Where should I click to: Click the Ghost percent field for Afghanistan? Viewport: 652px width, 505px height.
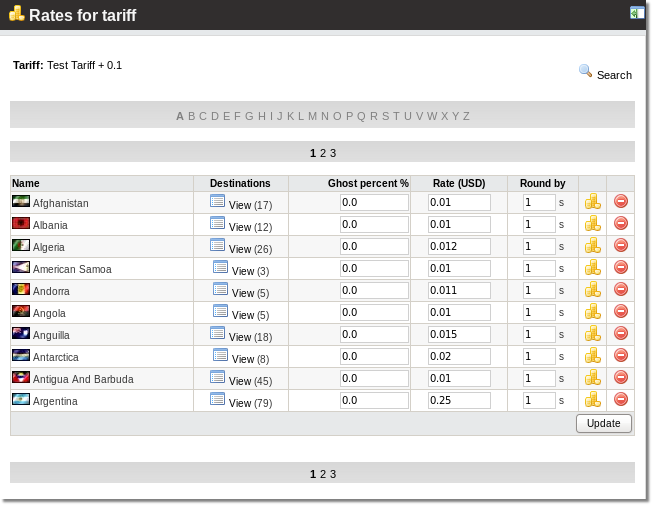click(x=374, y=202)
